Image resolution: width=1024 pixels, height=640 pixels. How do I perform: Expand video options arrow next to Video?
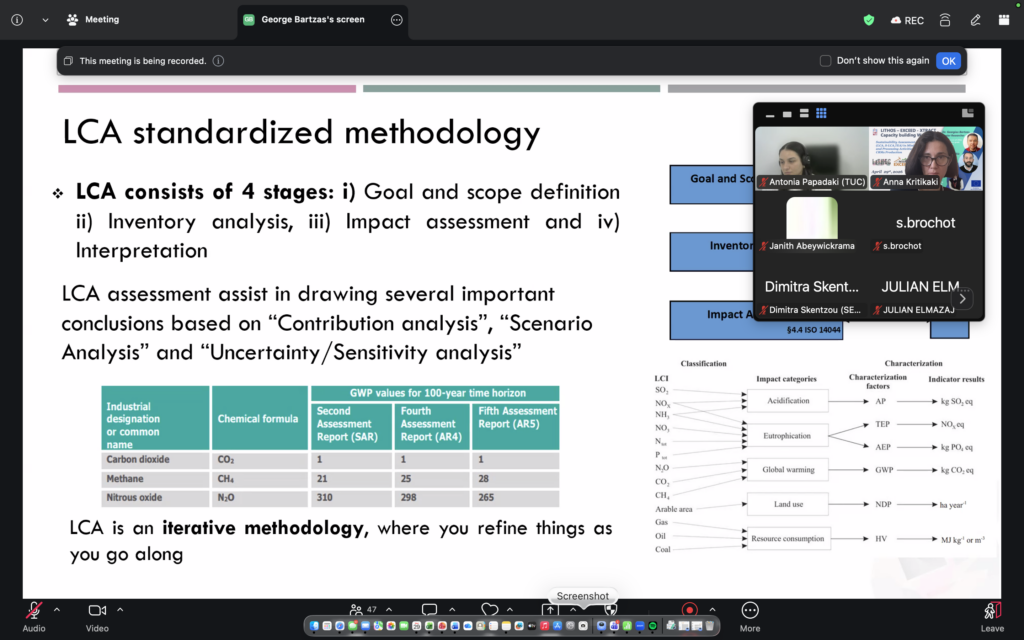click(120, 609)
